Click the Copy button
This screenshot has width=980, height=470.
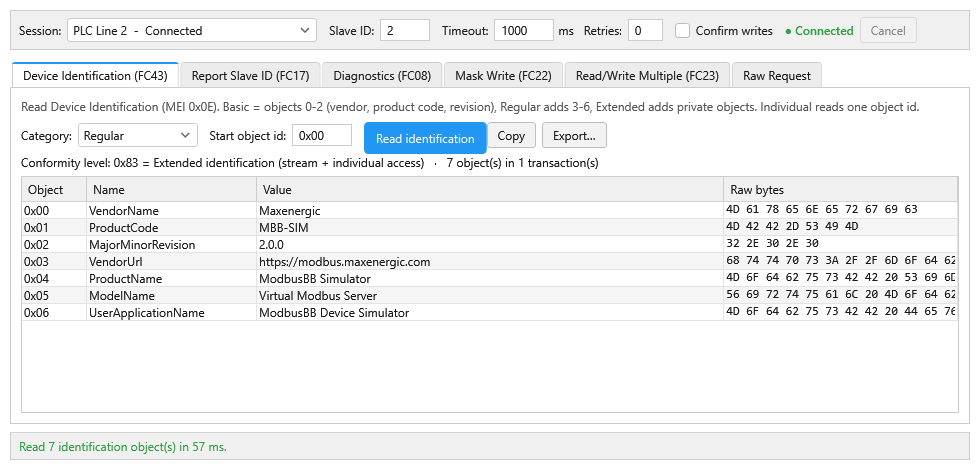(511, 135)
